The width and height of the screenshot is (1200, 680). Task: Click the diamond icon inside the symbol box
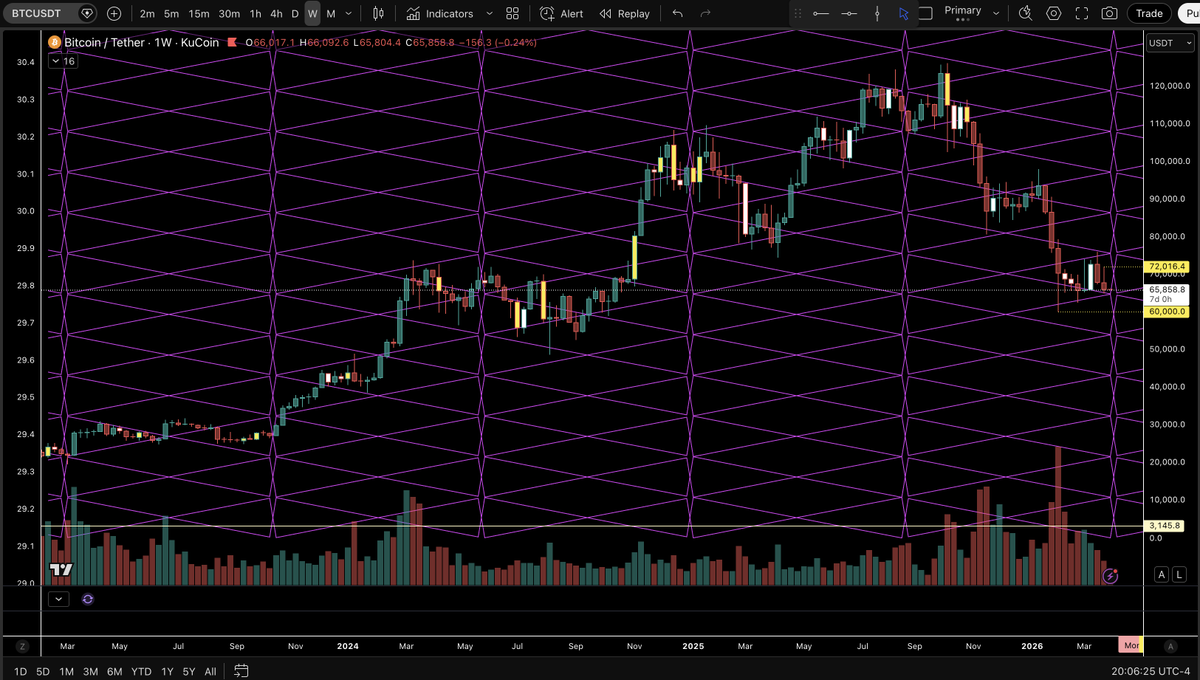tap(87, 14)
